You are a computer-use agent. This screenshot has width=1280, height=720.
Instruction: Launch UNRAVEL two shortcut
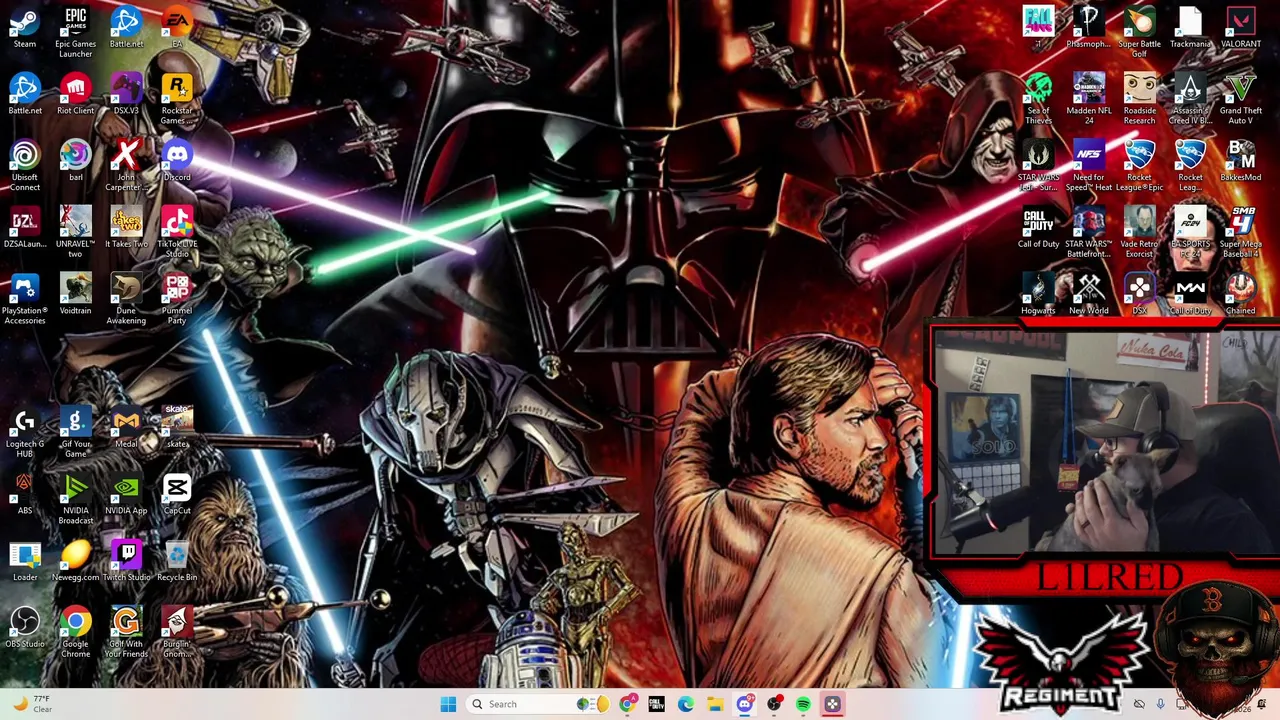pos(75,233)
